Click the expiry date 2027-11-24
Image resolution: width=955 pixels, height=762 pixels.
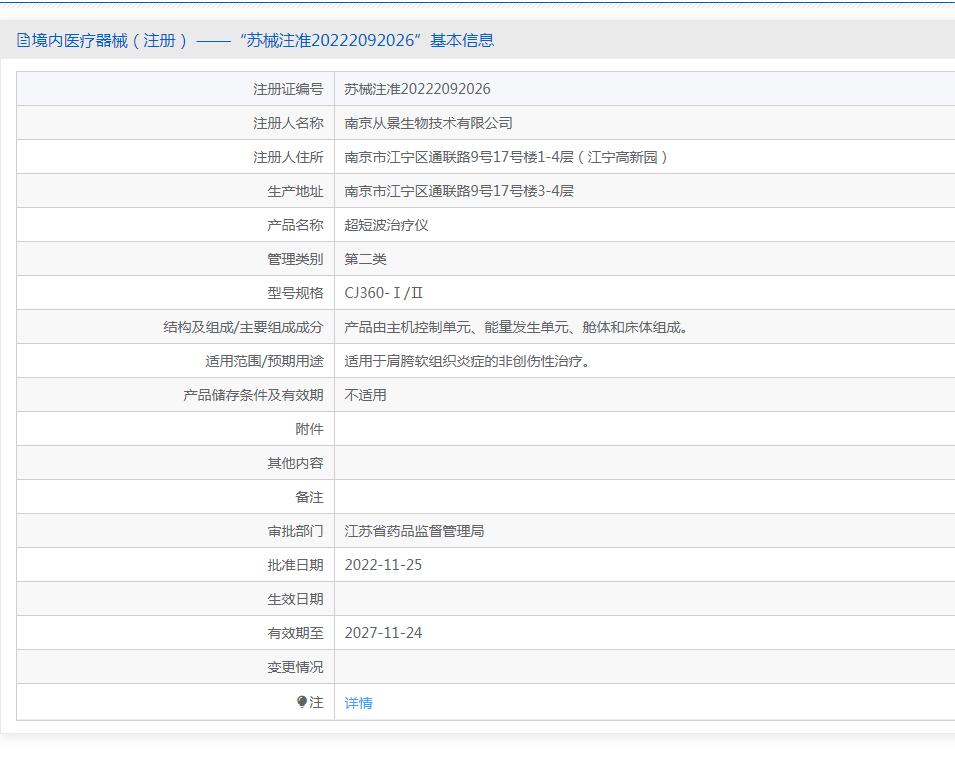pos(383,633)
